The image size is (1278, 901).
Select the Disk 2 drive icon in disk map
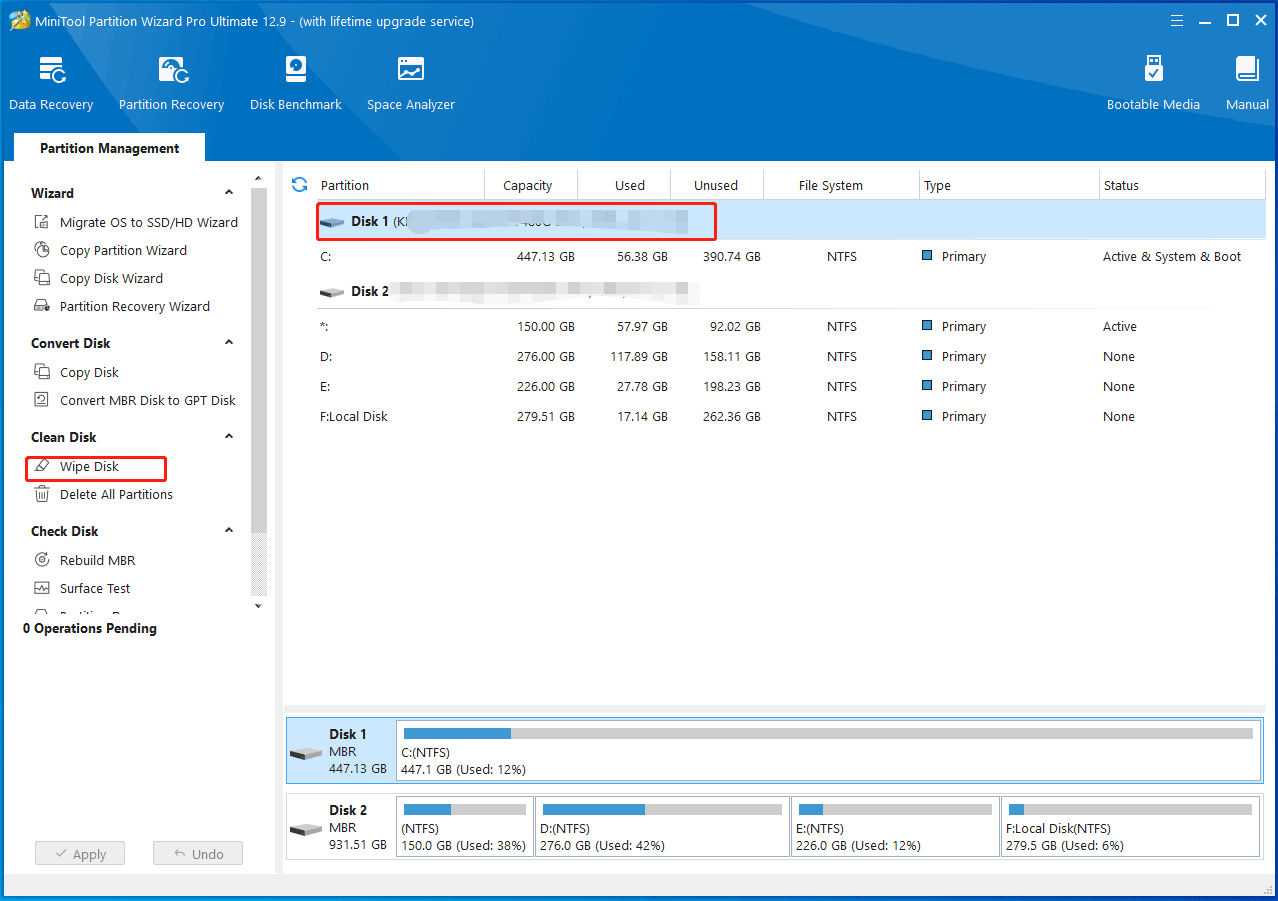pos(305,829)
